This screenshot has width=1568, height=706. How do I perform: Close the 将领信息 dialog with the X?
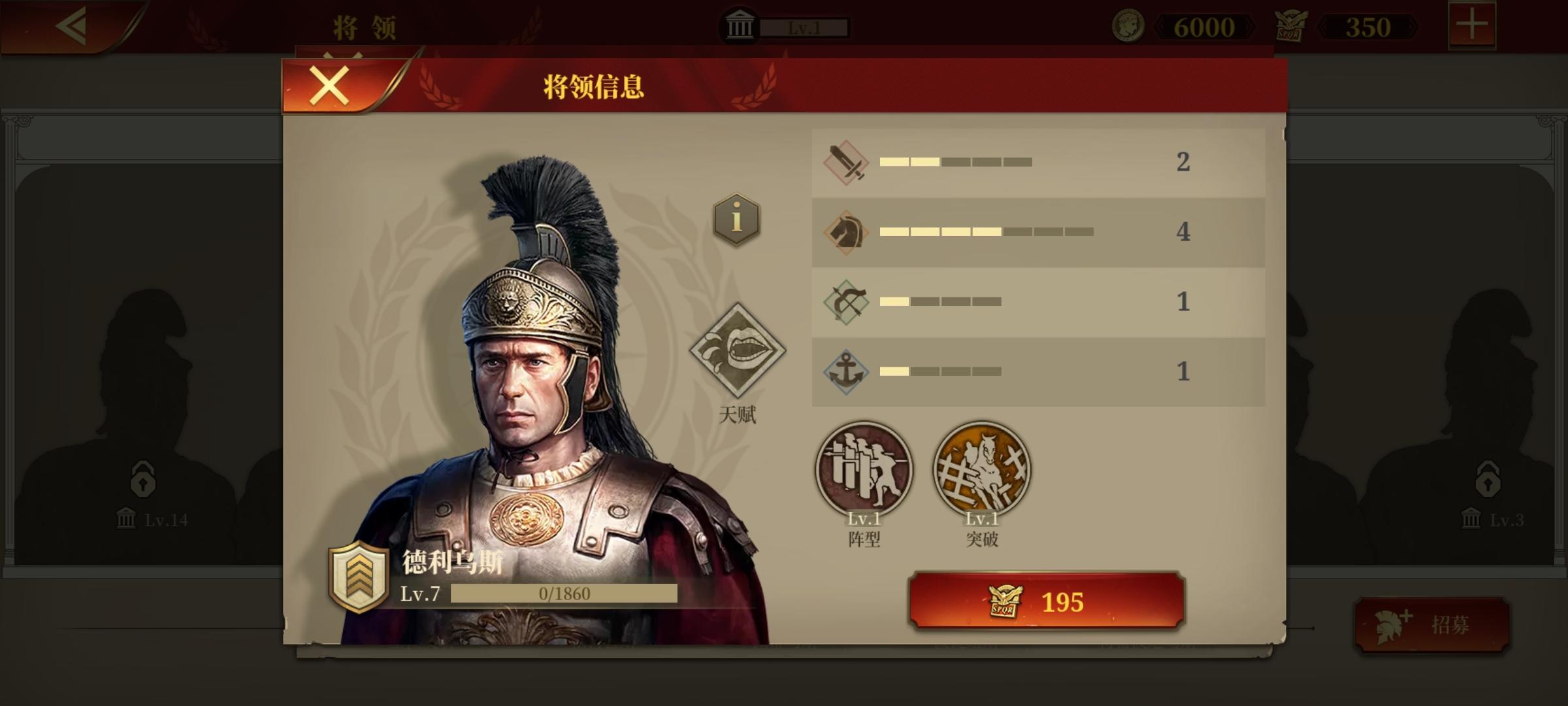(329, 86)
